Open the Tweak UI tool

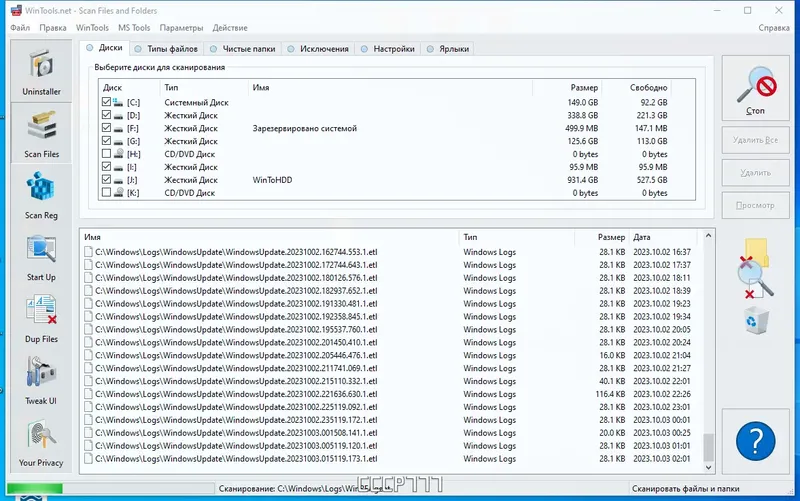41,381
